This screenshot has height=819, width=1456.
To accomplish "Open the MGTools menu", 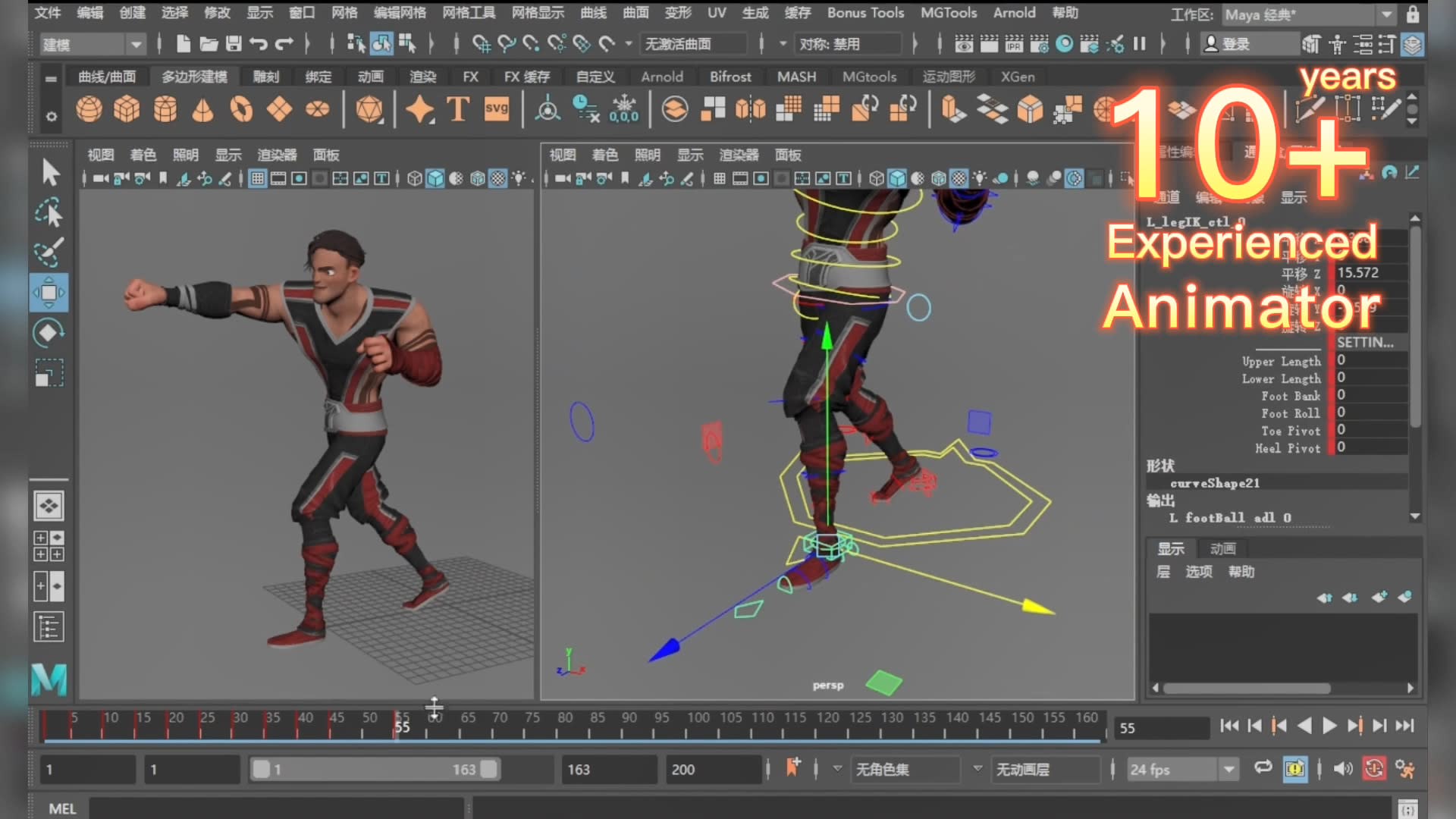I will 948,13.
